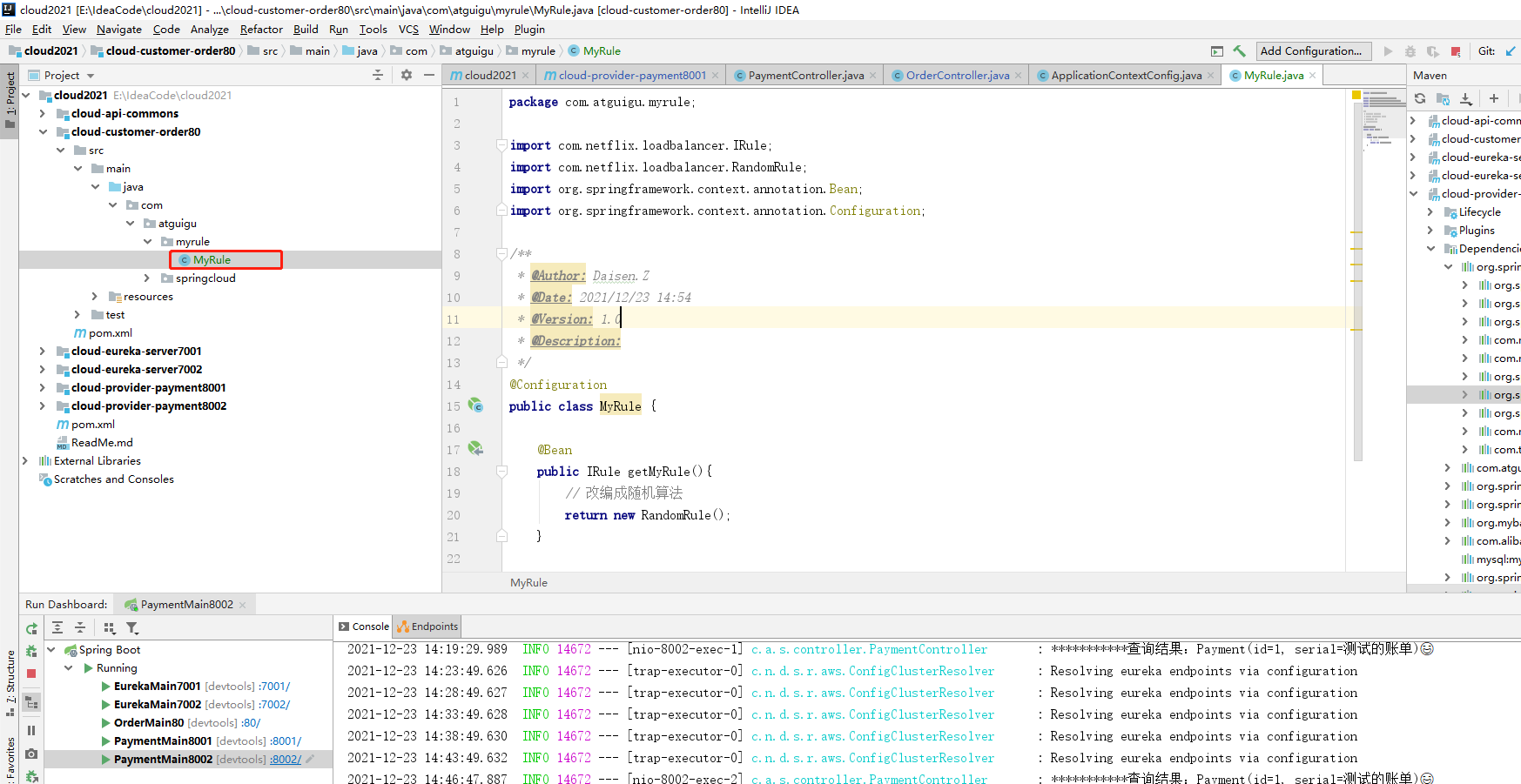Click the Run with Coverage icon
Screen dimensions: 1521x784
tap(1433, 51)
